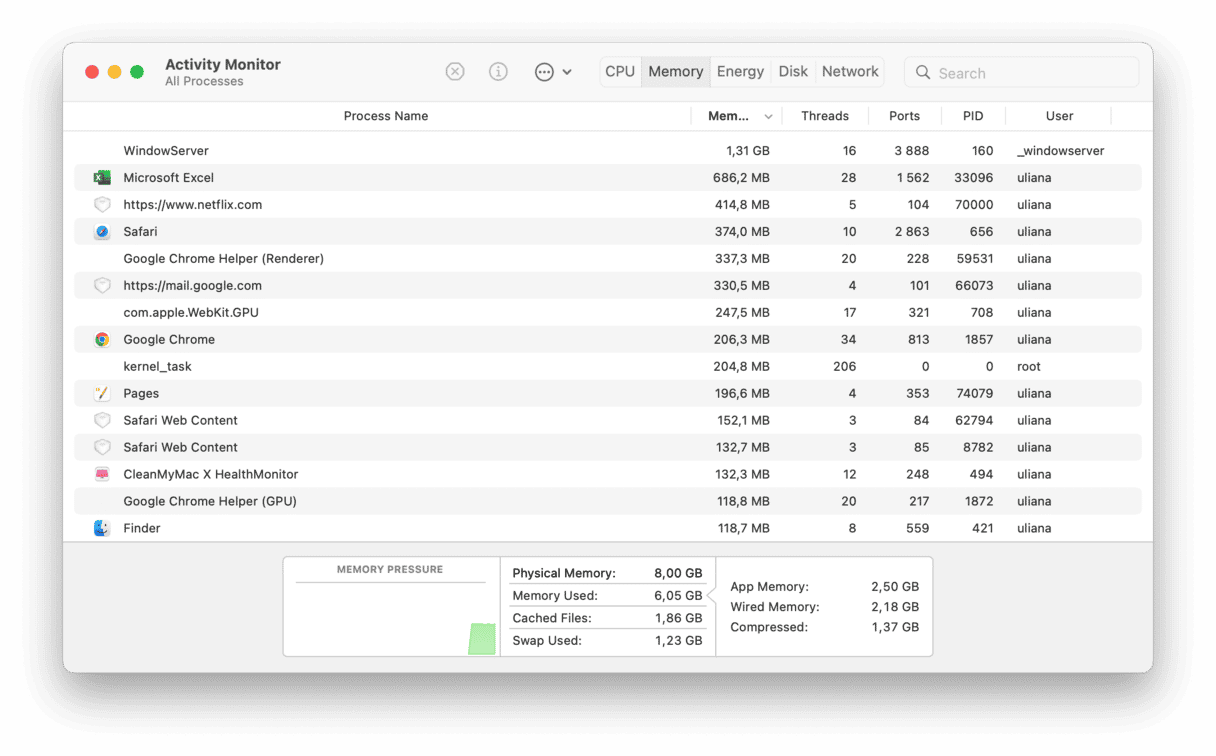Click shield icon of Safari Web Content 132,7 MB

click(x=102, y=448)
